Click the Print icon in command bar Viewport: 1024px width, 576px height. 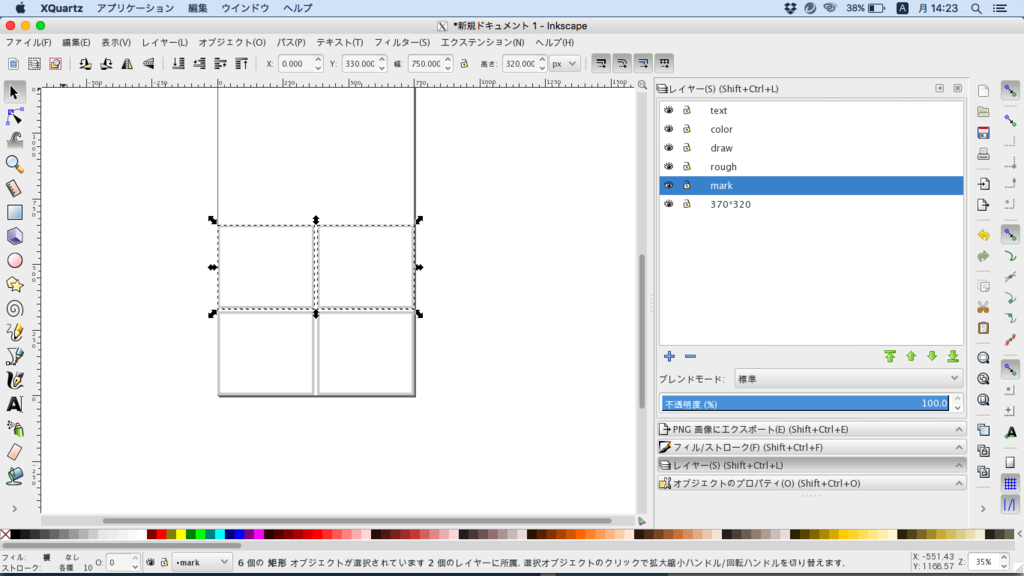pyautogui.click(x=984, y=155)
